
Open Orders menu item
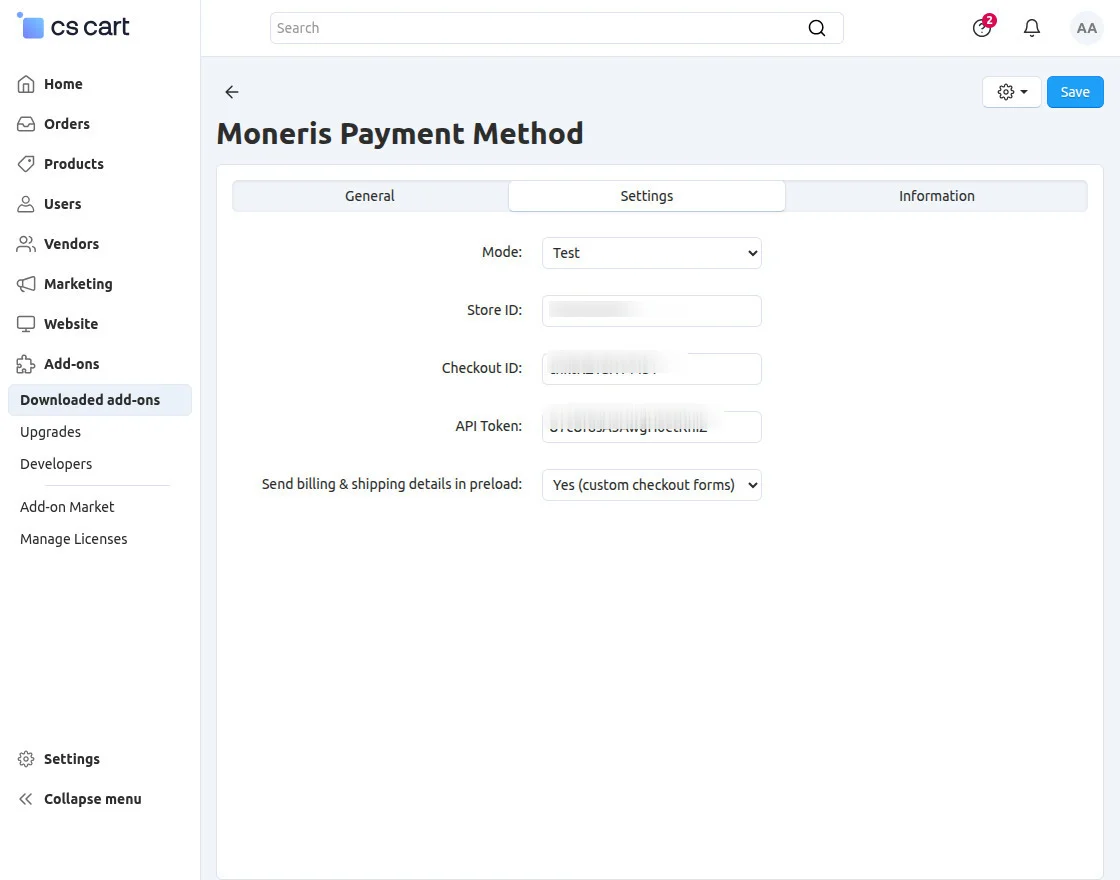66,124
